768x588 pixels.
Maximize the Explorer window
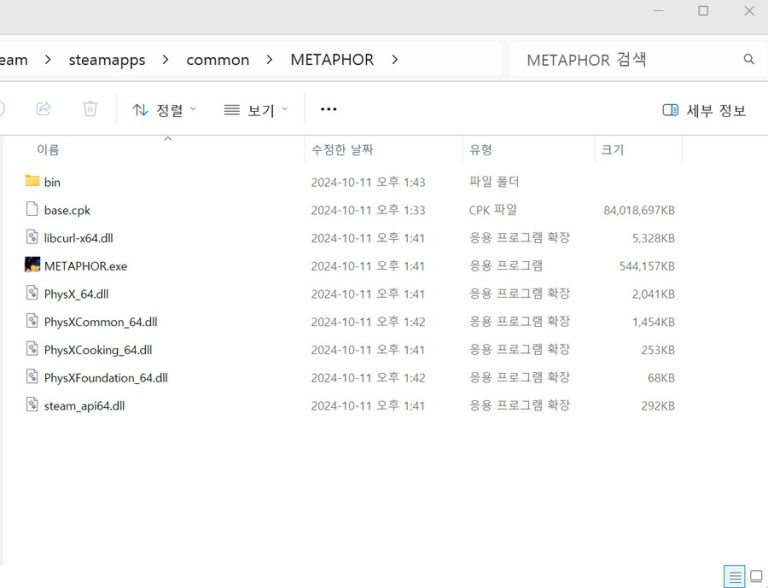coord(703,10)
